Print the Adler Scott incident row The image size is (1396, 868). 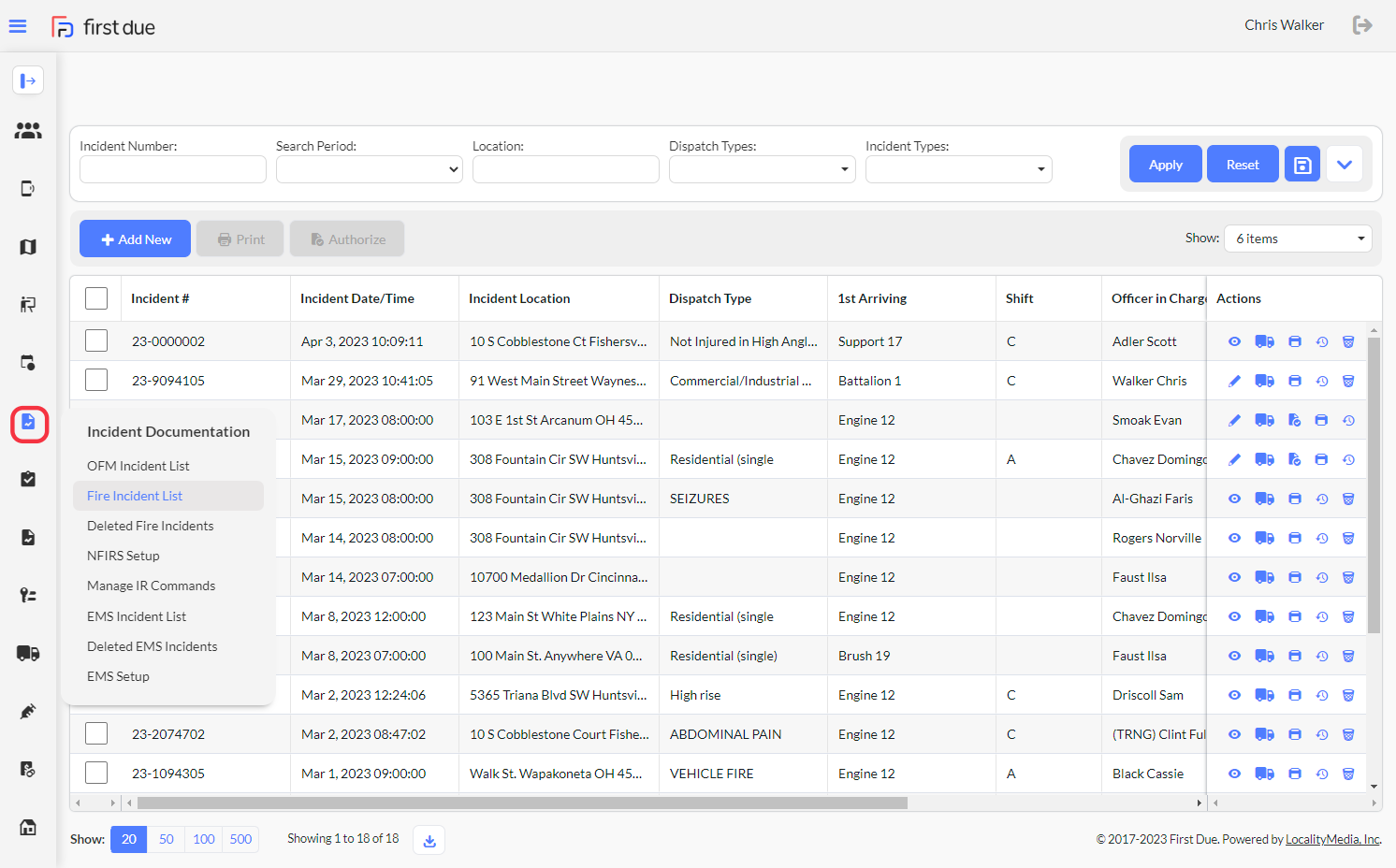1295,341
